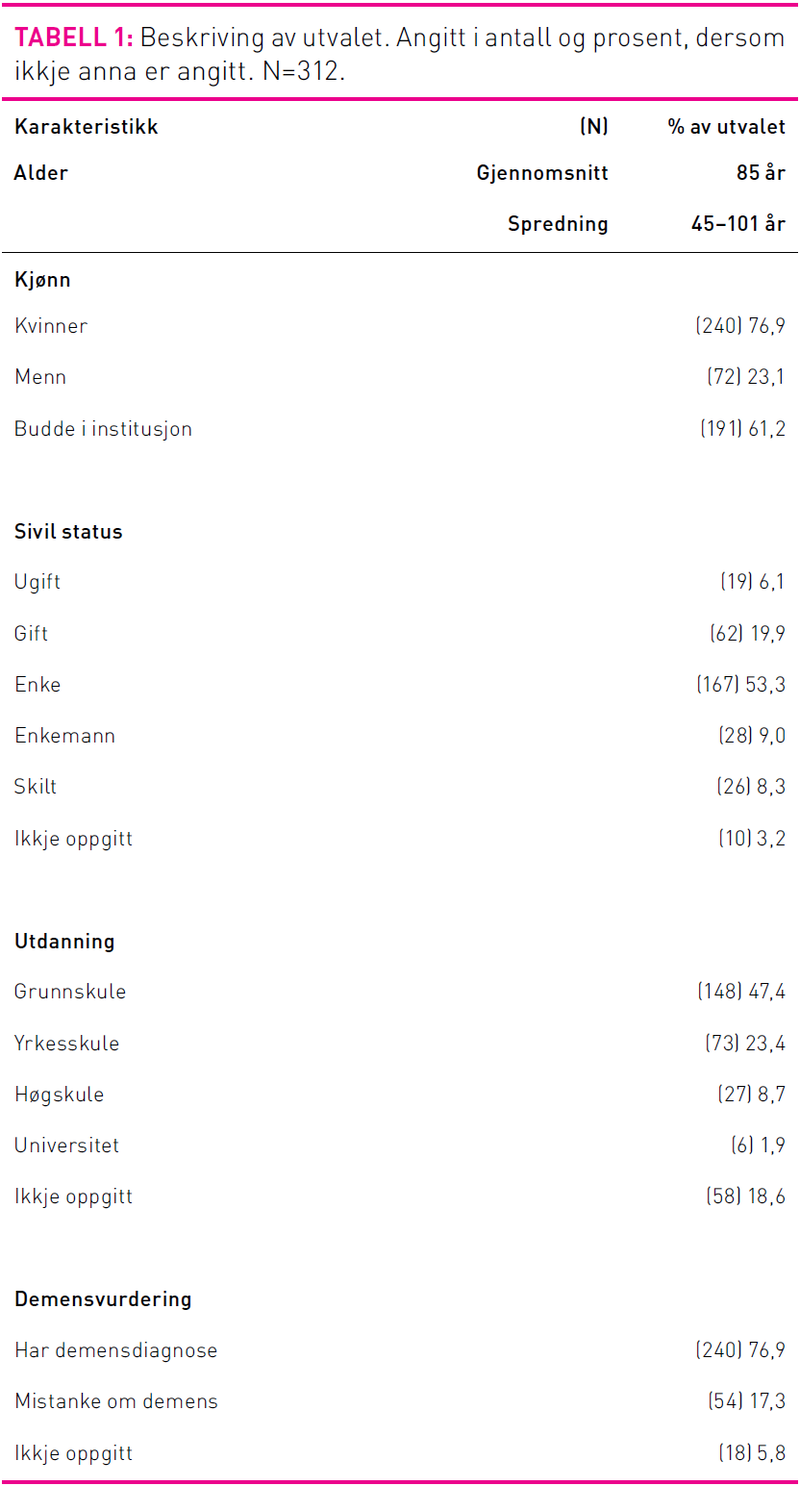Select the 'Utdanning' section heading

click(x=64, y=942)
